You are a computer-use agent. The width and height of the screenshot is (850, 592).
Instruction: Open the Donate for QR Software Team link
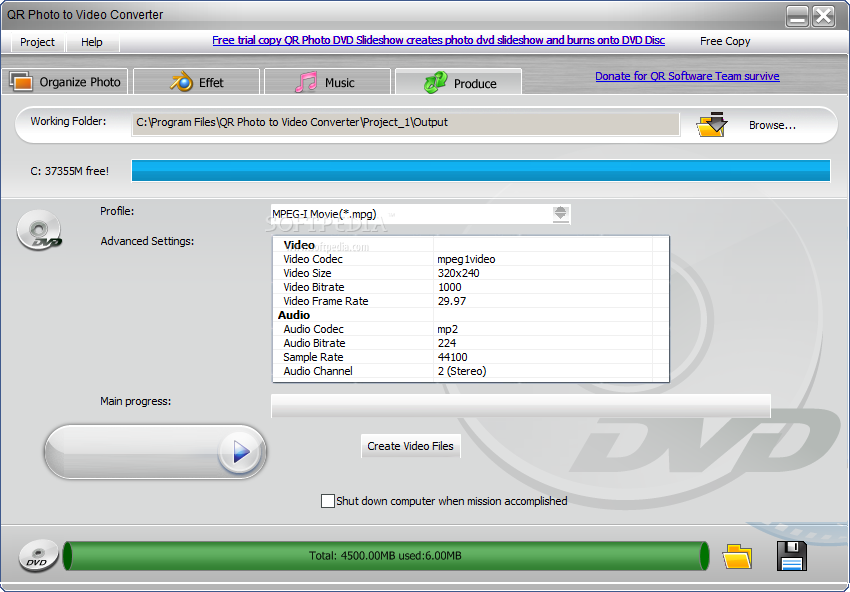pos(687,76)
